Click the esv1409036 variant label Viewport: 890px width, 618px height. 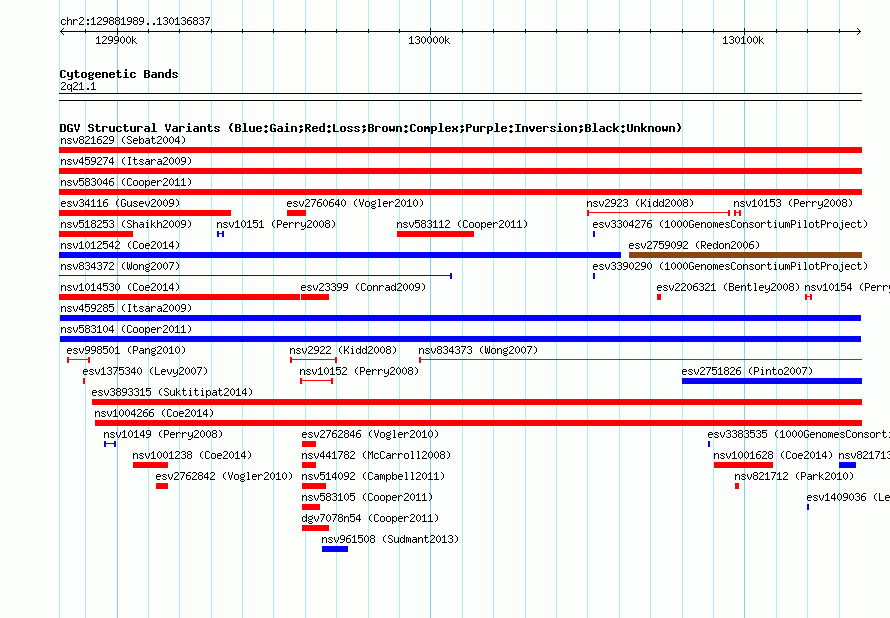pos(848,497)
